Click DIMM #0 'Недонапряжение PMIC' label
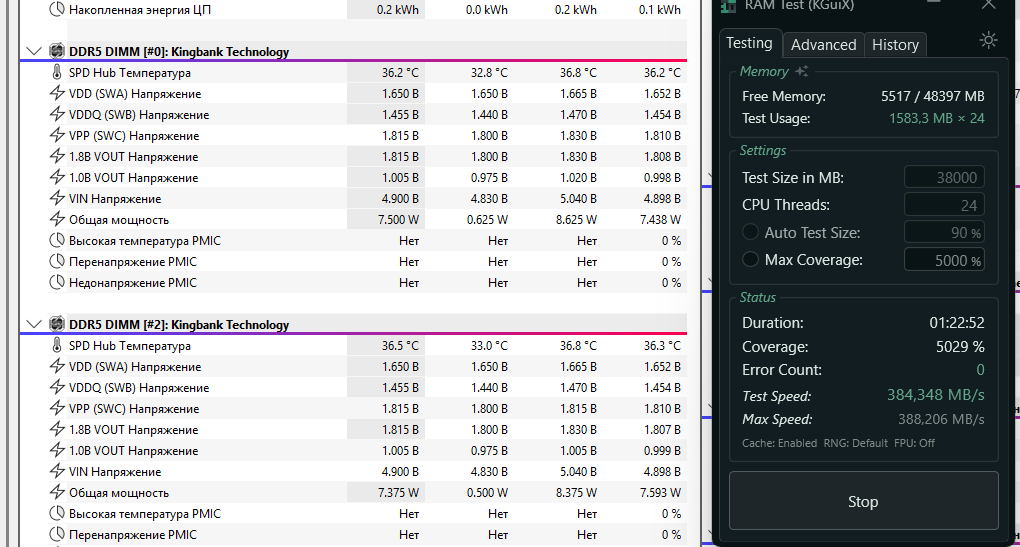Image resolution: width=1020 pixels, height=547 pixels. coord(133,282)
